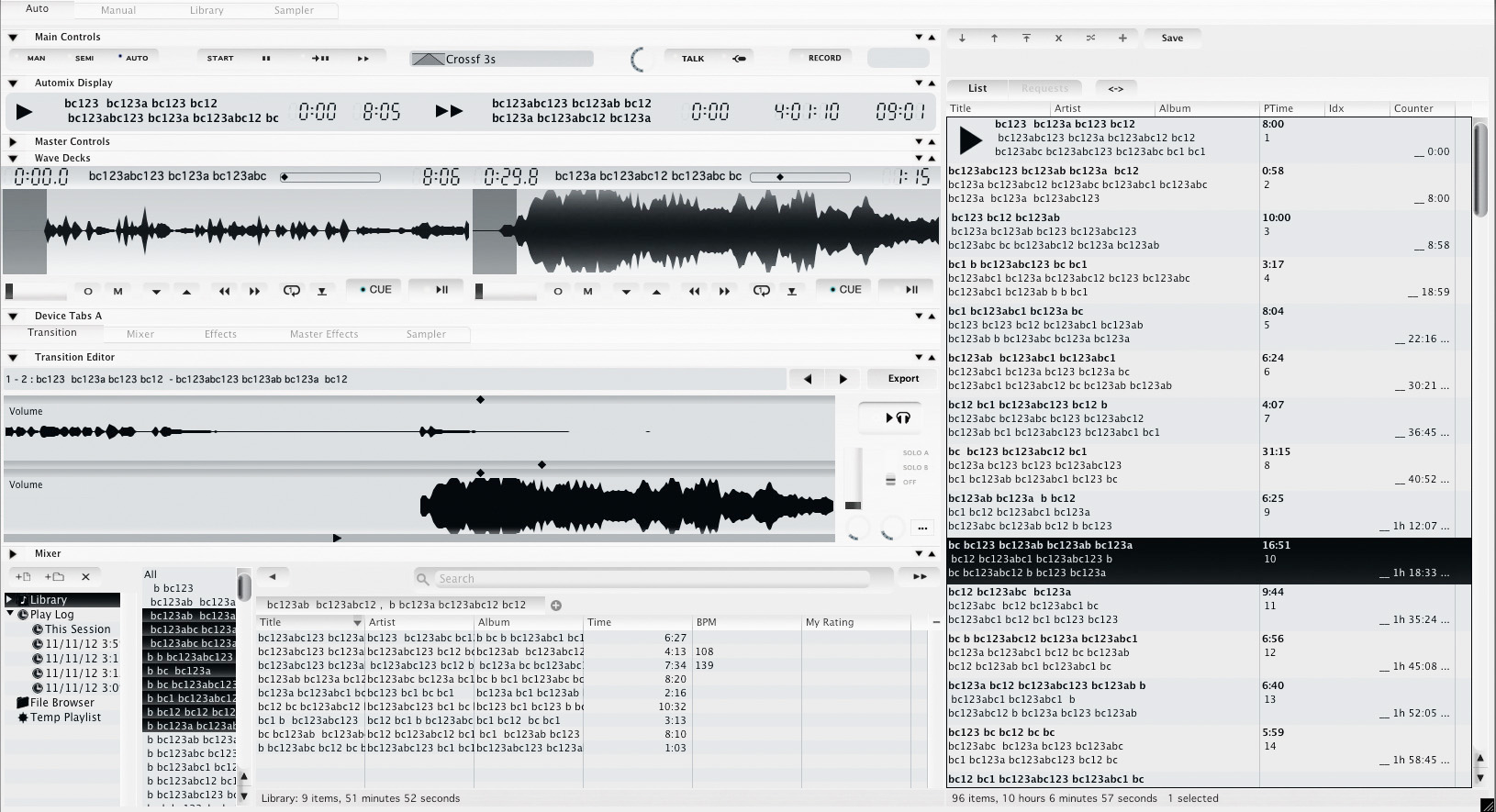
Task: Switch to the Manual tab
Action: point(118,11)
